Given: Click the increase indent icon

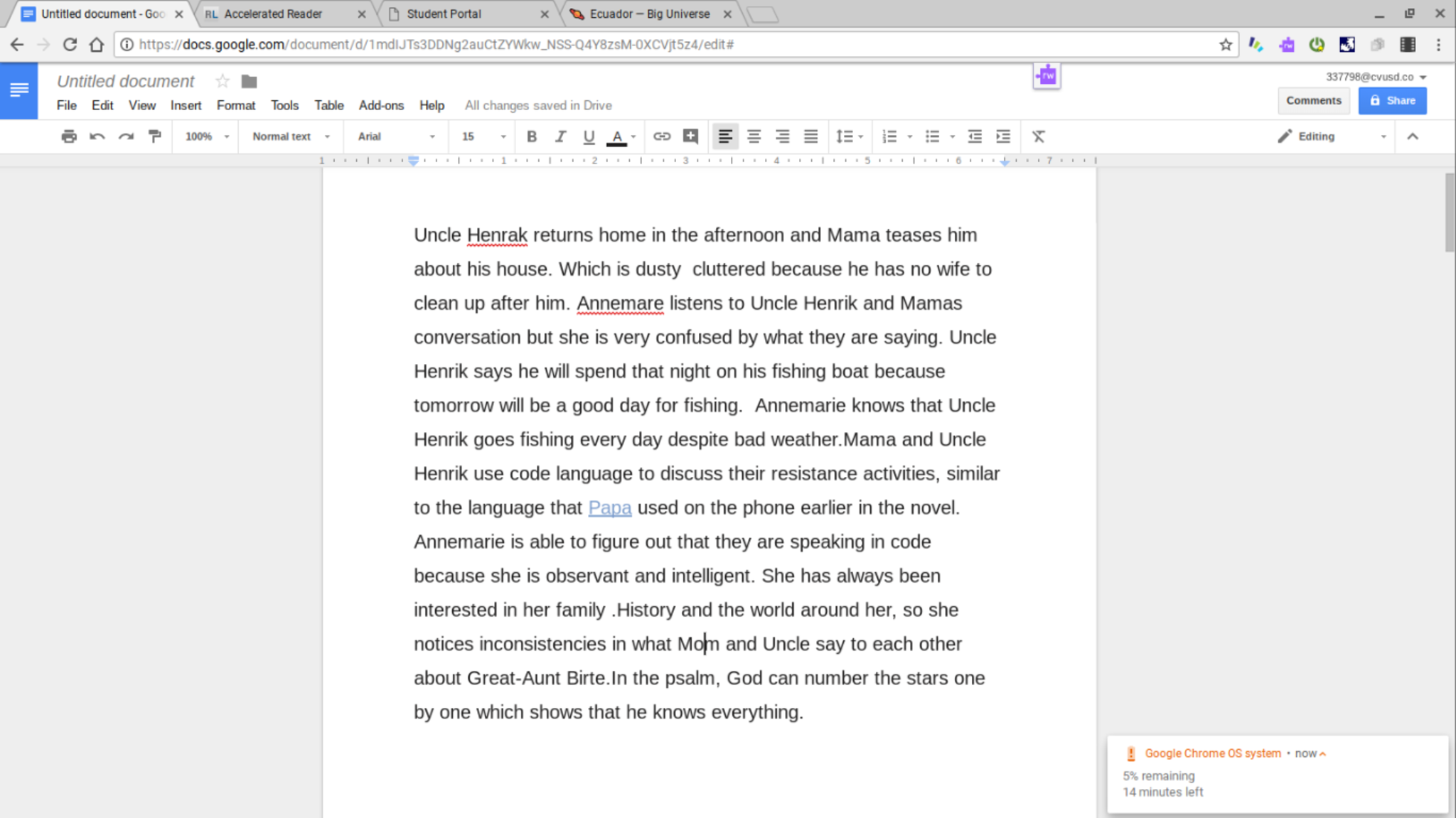Looking at the screenshot, I should [1003, 136].
